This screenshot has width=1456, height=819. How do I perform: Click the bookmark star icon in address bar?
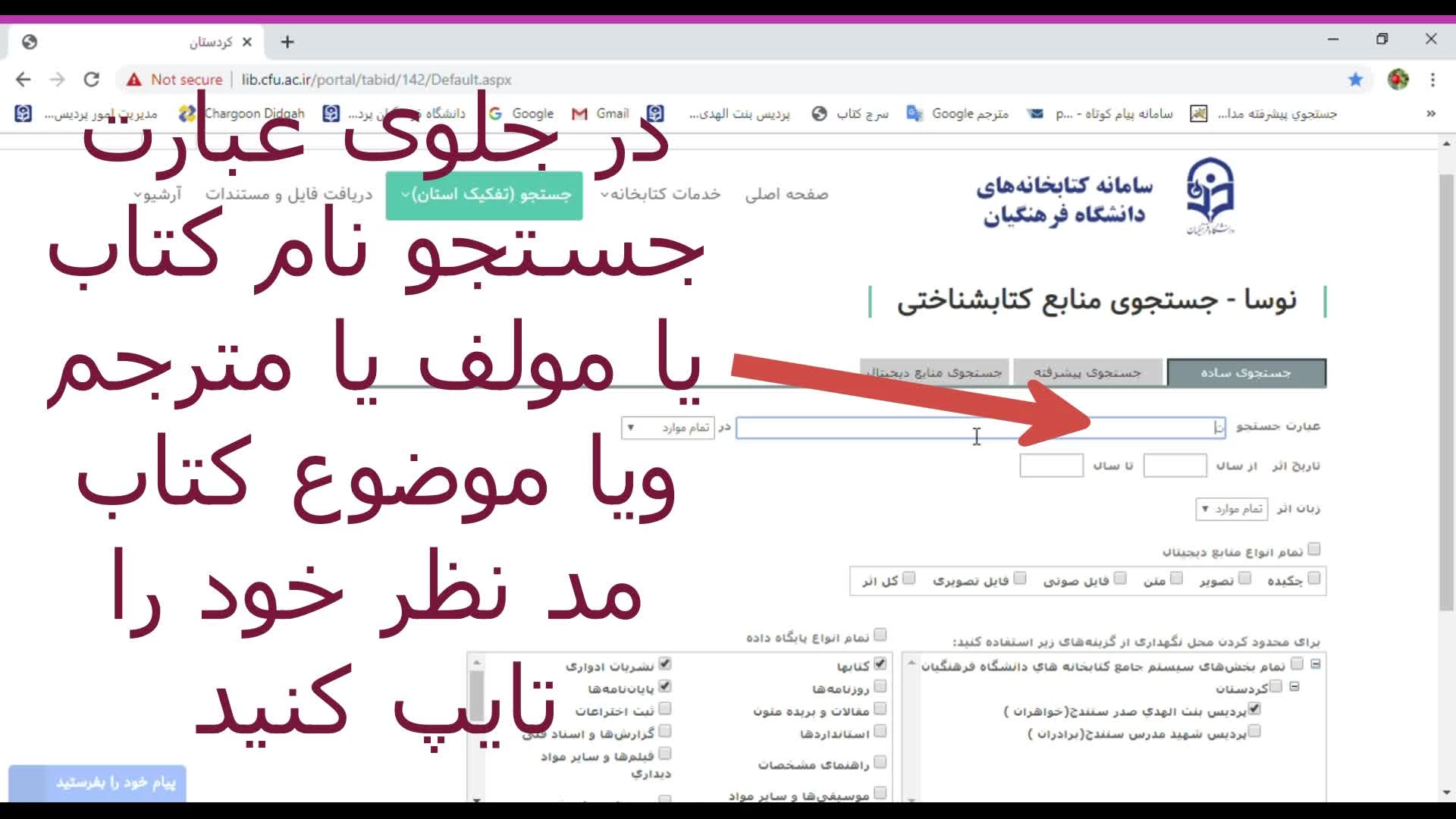[1355, 80]
